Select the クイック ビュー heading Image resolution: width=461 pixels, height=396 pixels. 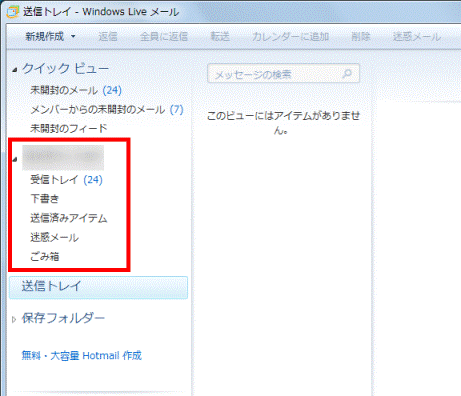coord(65,69)
